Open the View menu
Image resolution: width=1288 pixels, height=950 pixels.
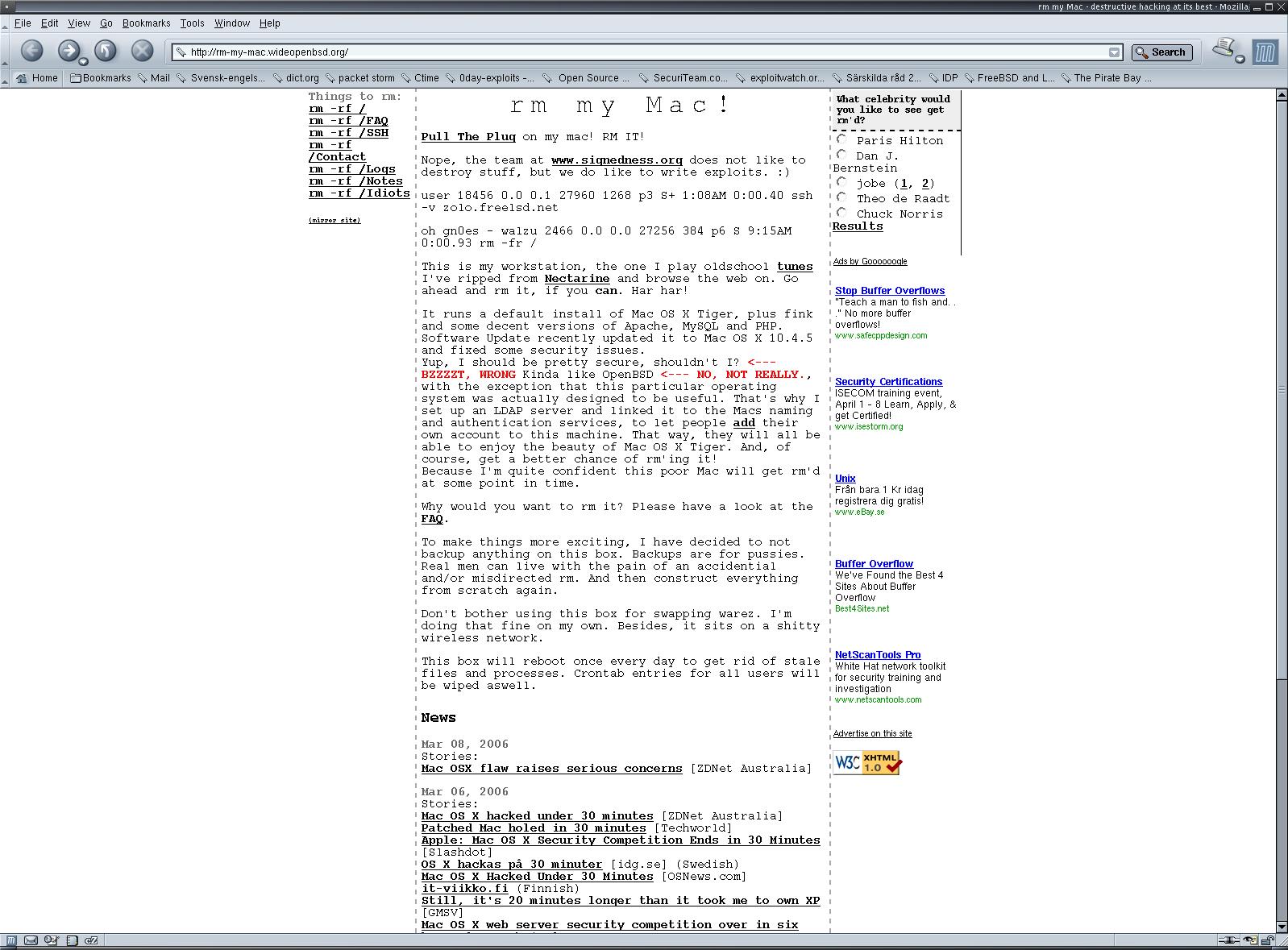coord(79,23)
